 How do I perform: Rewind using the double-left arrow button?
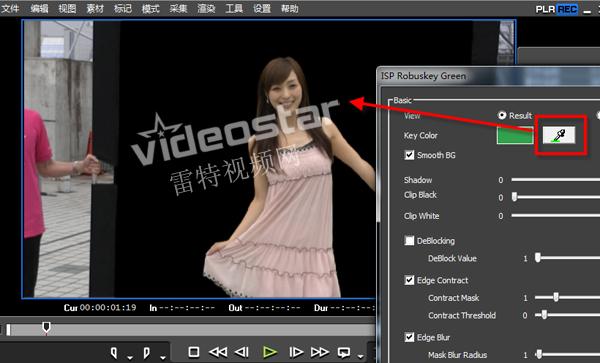[218, 352]
